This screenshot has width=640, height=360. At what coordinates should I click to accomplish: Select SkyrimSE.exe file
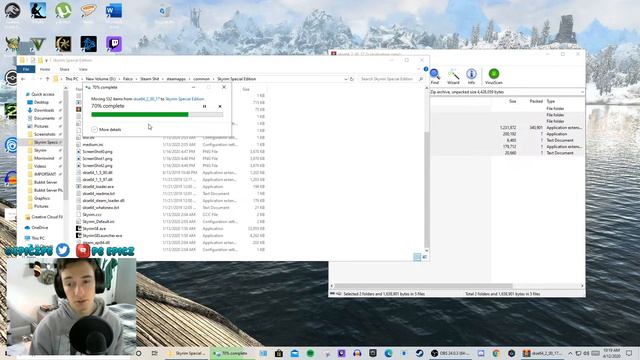click(94, 229)
